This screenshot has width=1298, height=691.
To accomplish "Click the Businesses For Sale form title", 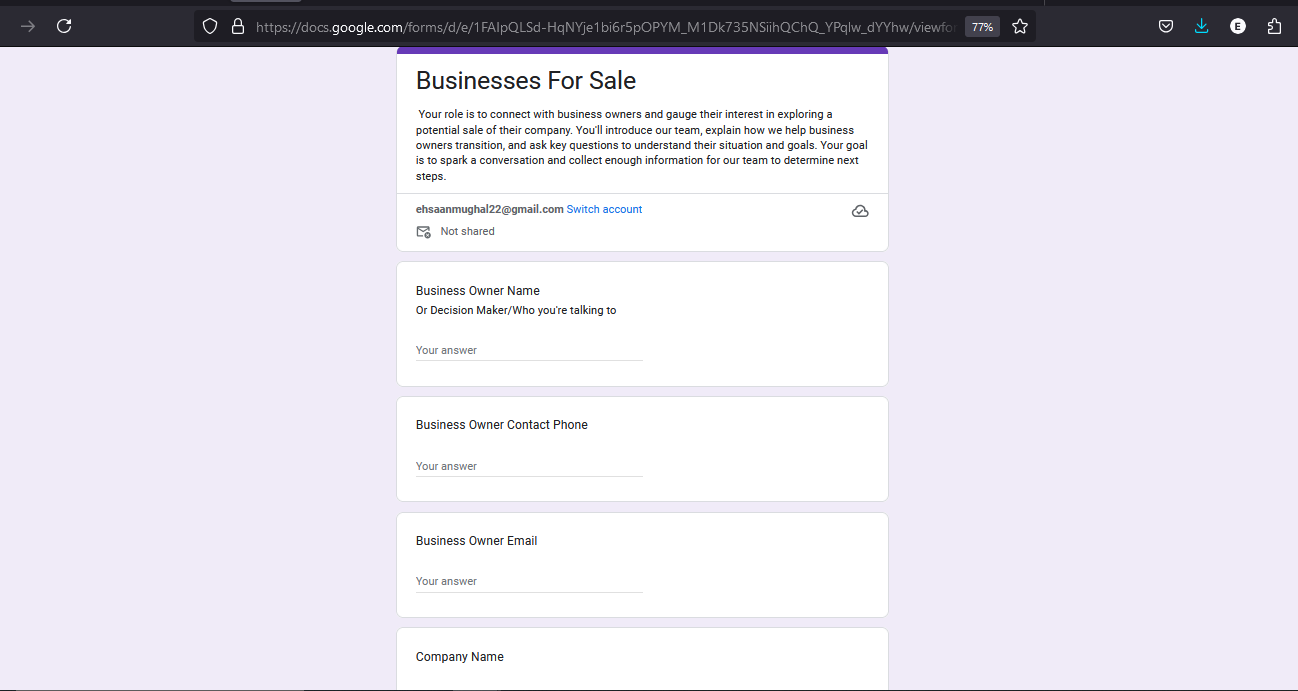I will (x=526, y=81).
